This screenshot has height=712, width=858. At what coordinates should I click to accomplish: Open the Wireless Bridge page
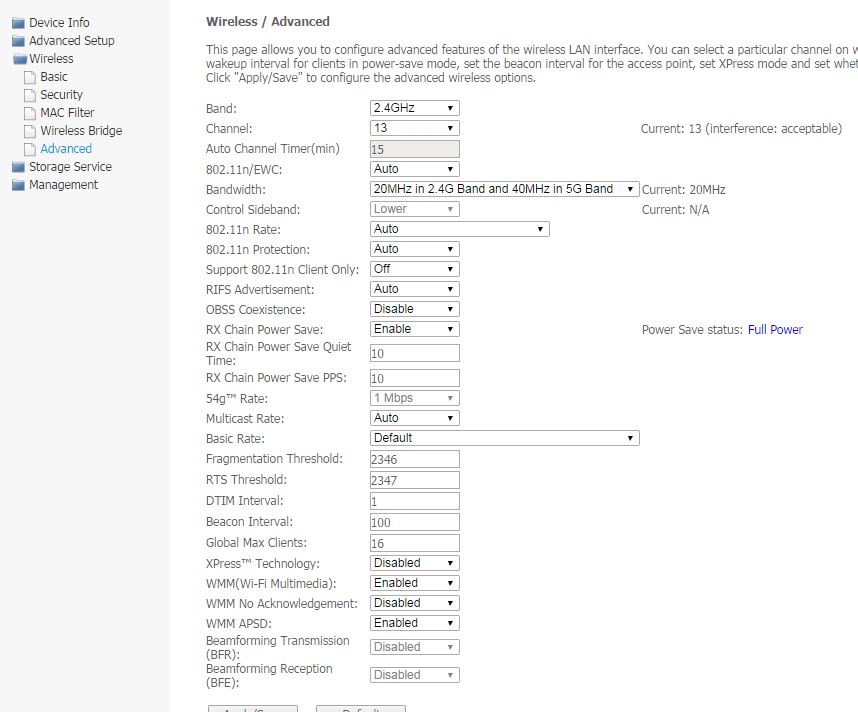pyautogui.click(x=81, y=131)
